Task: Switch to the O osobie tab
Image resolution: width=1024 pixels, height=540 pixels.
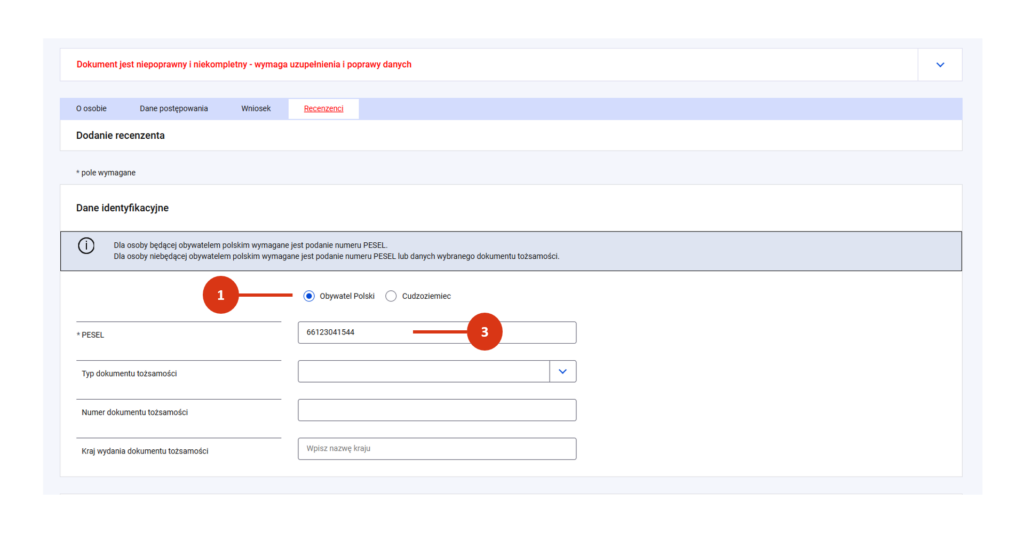Action: (91, 109)
